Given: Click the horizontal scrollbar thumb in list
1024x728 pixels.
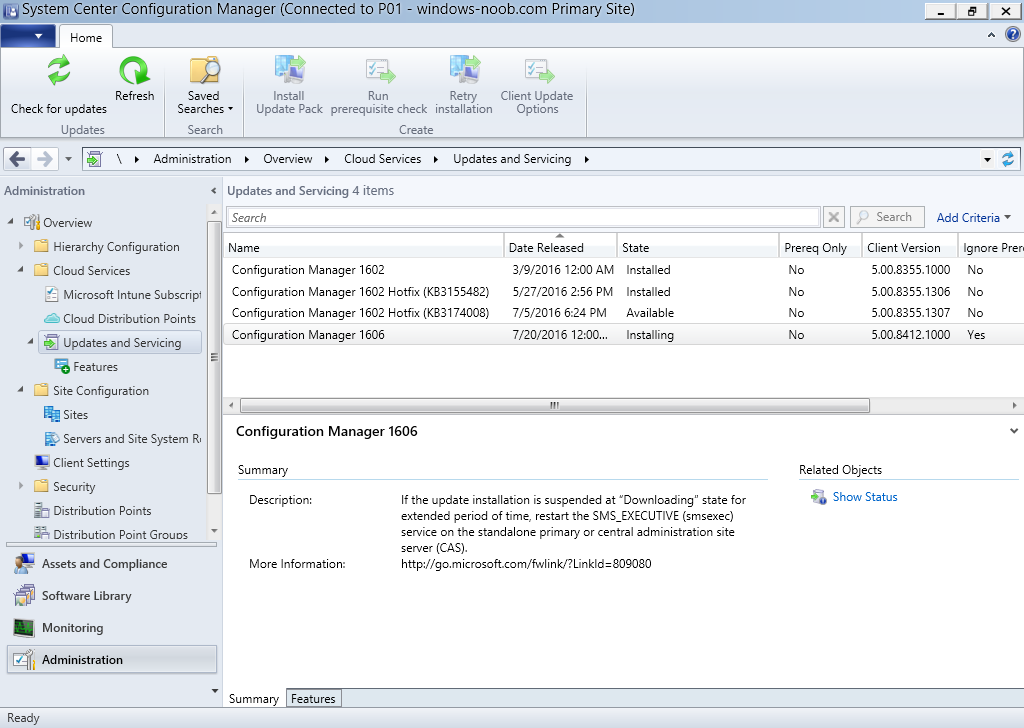Looking at the screenshot, I should click(x=554, y=405).
